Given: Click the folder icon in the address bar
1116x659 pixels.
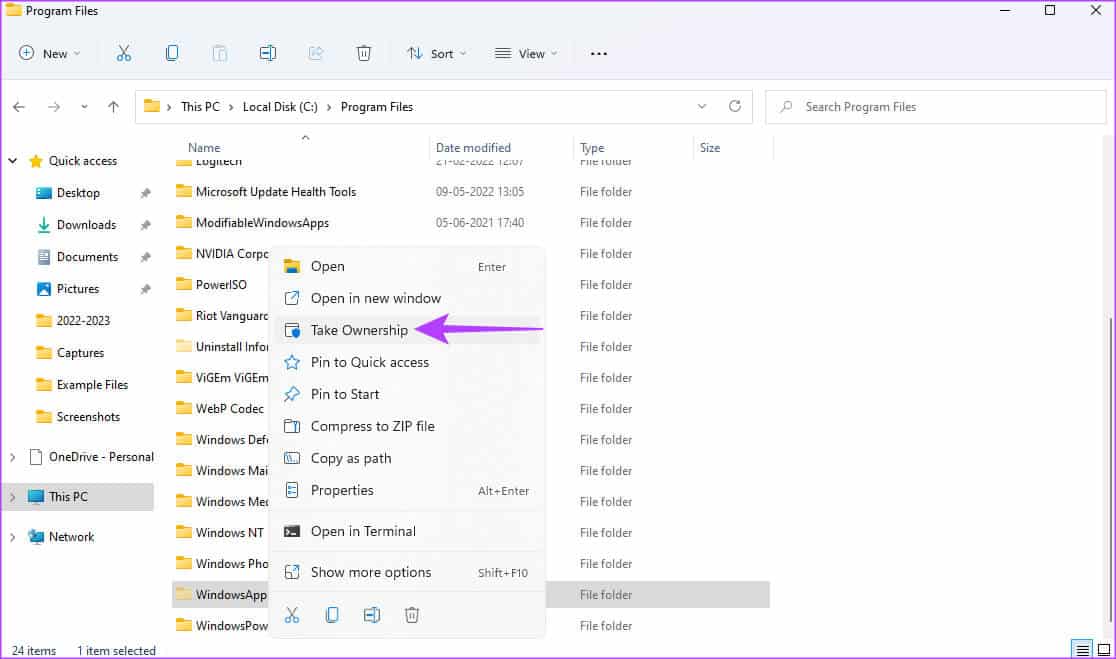Looking at the screenshot, I should pyautogui.click(x=152, y=106).
